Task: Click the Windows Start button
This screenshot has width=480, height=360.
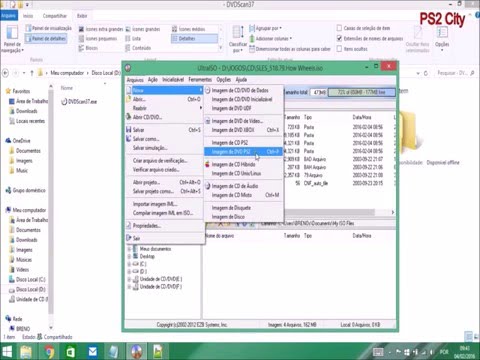Action: coord(7,352)
